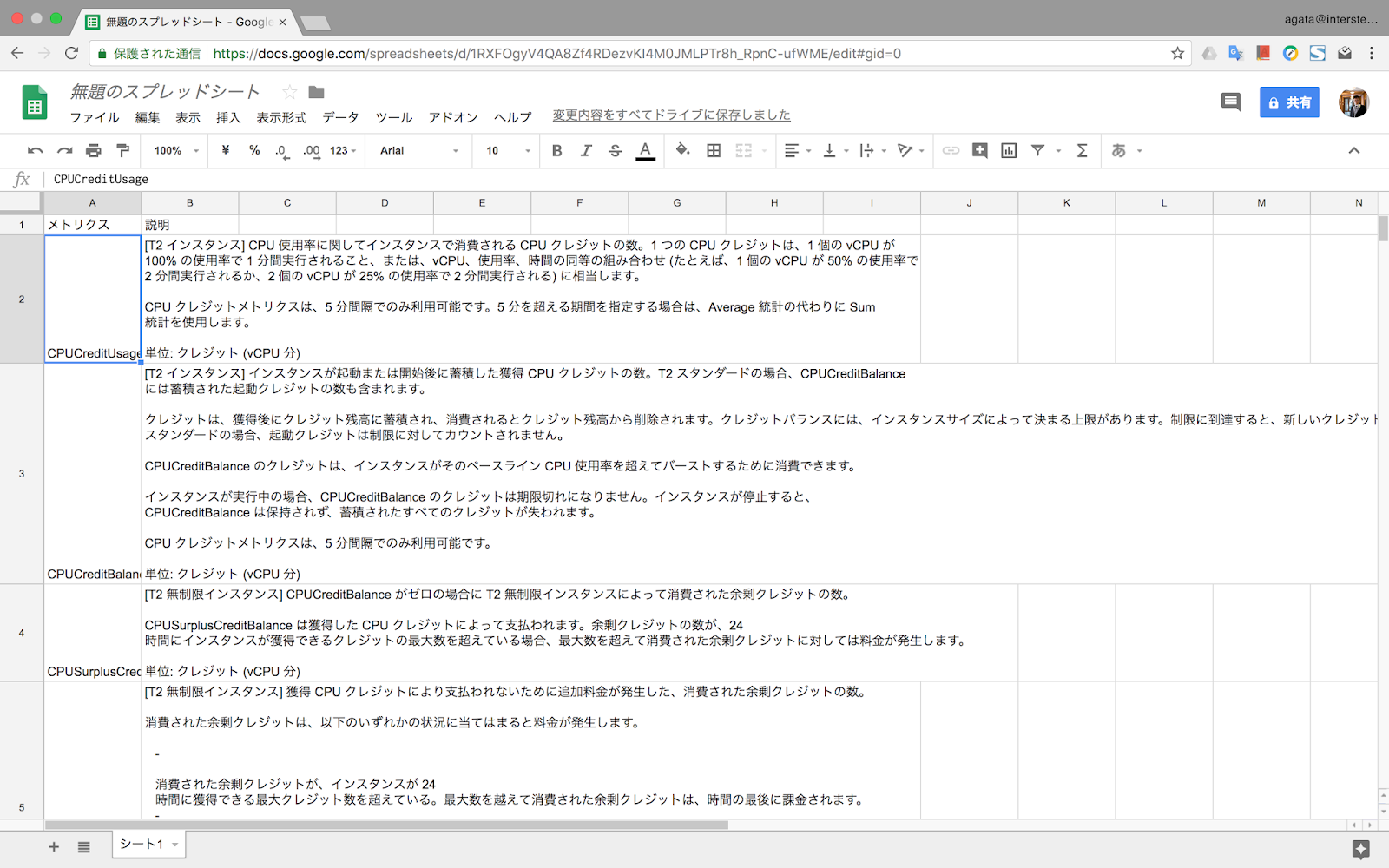
Task: Open the Explore button
Action: coord(1360,849)
